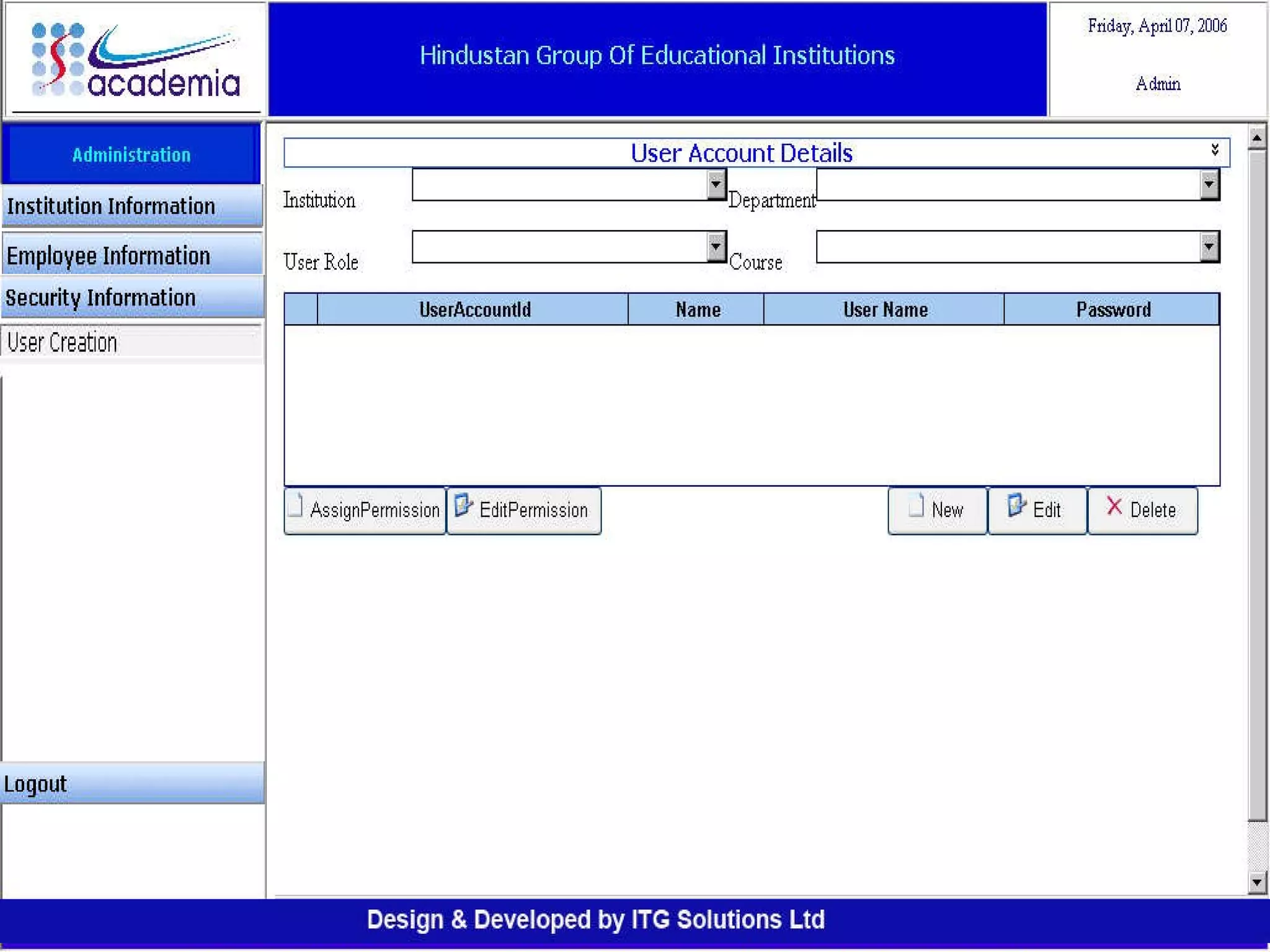The image size is (1270, 952).
Task: Collapse User Account Details via chevron
Action: tap(1214, 150)
